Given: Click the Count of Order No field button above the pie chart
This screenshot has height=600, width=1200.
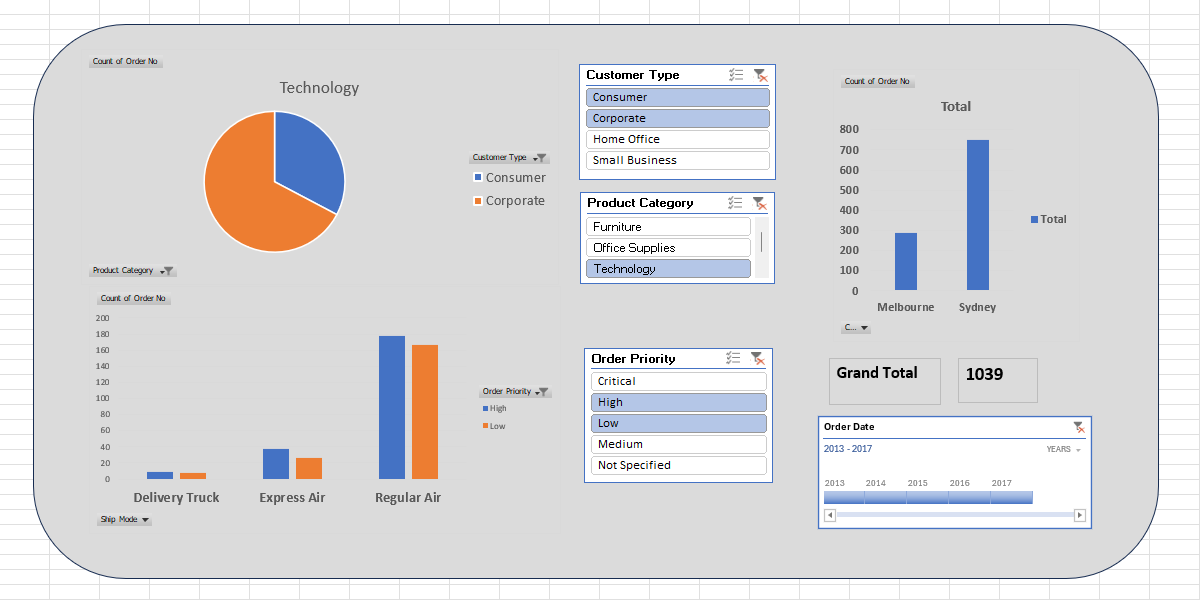Looking at the screenshot, I should pos(125,61).
